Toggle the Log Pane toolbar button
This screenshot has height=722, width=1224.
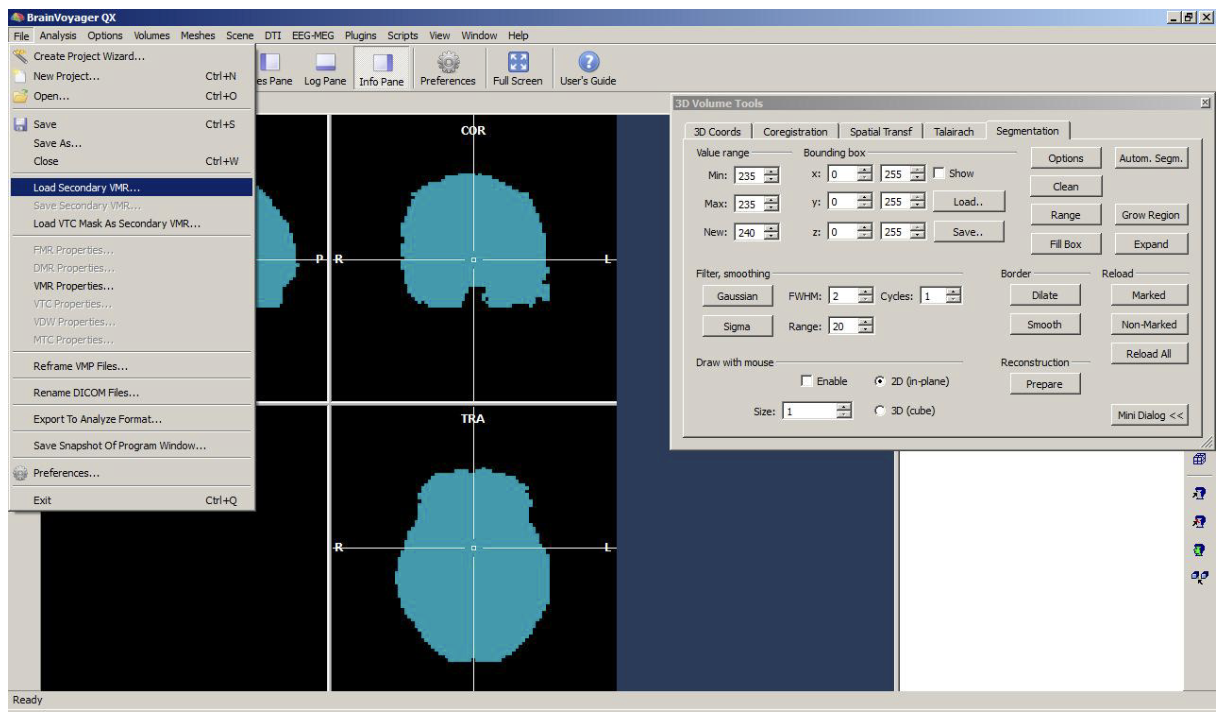click(x=325, y=69)
